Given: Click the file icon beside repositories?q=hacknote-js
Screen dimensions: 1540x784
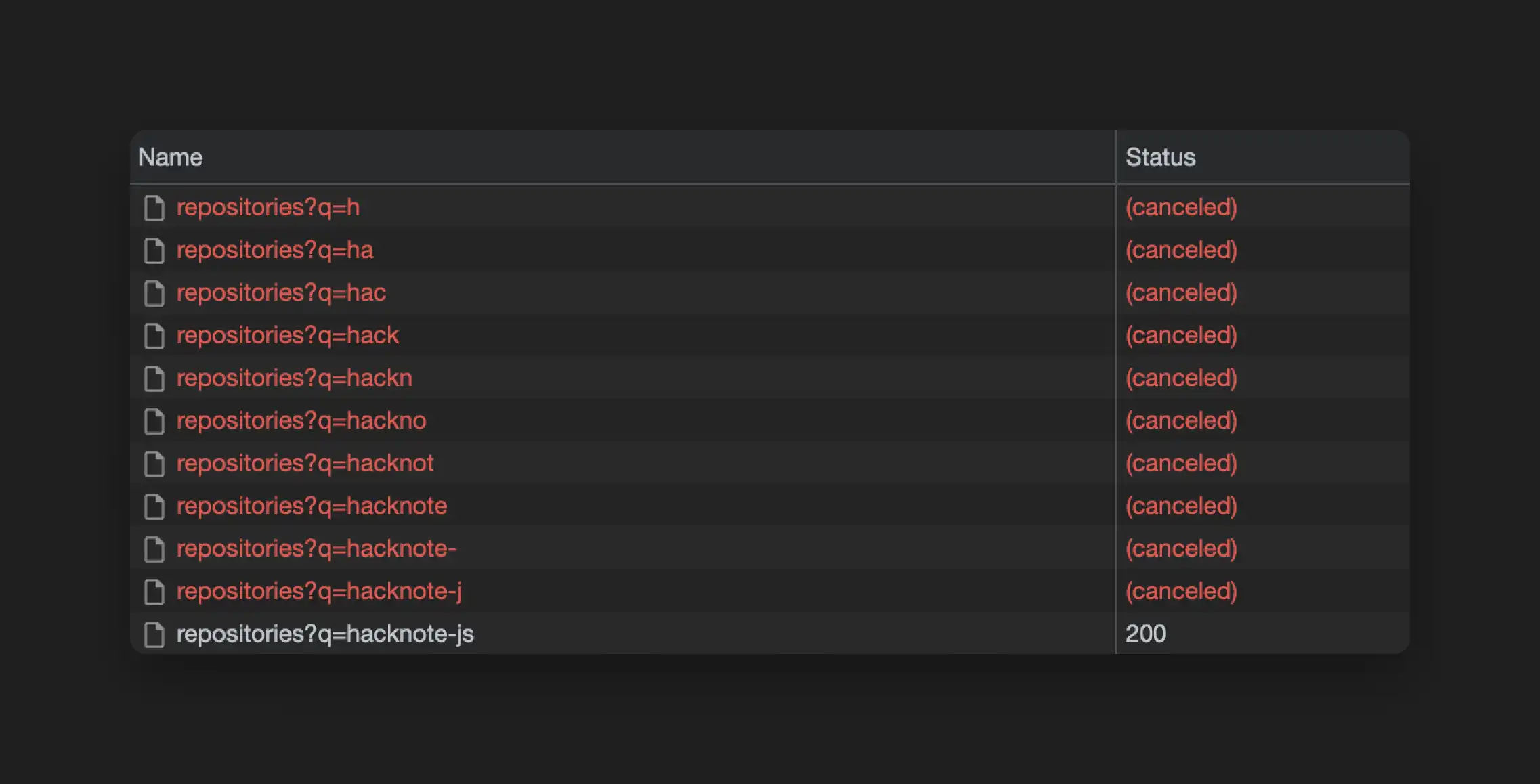Looking at the screenshot, I should [x=154, y=634].
